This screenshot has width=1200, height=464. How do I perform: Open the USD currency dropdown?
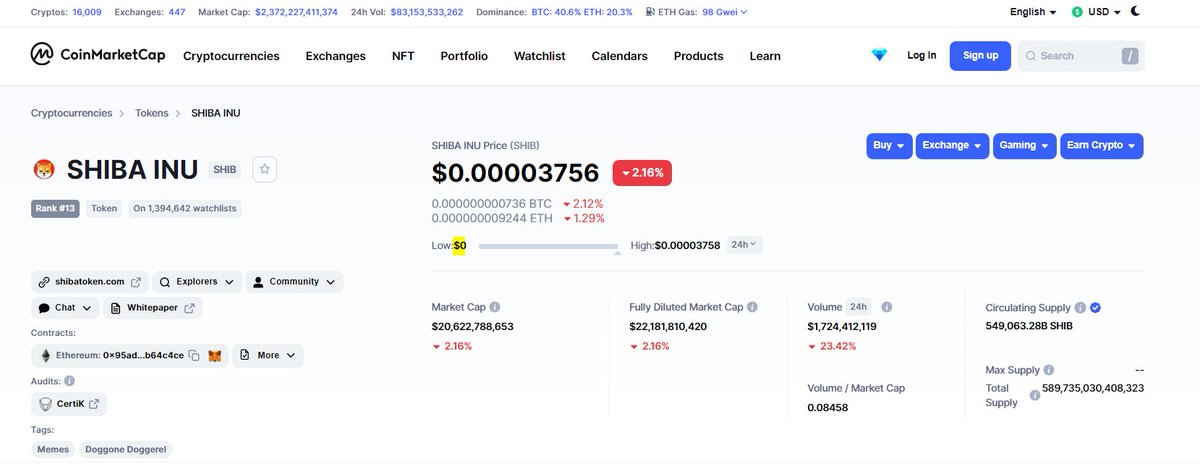[x=1096, y=12]
